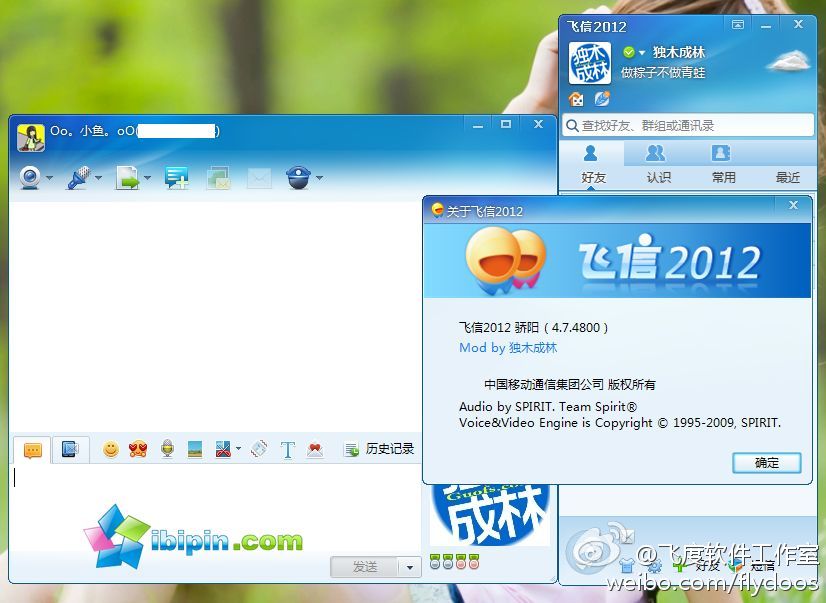Click the greyed envelope icon in chat toolbar
826x603 pixels.
(259, 178)
